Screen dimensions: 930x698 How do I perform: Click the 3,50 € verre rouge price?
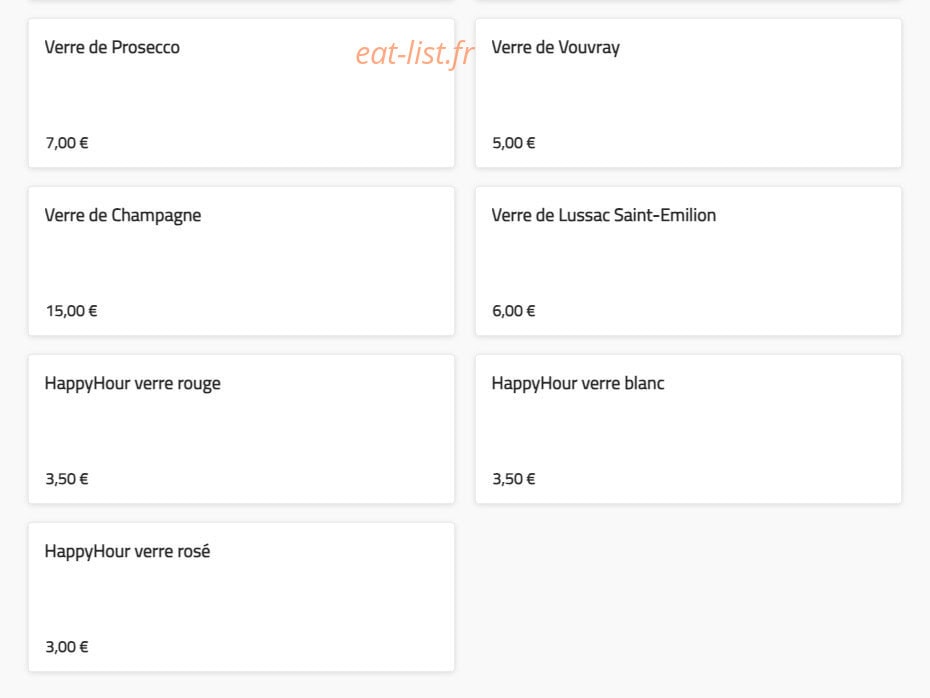click(67, 479)
